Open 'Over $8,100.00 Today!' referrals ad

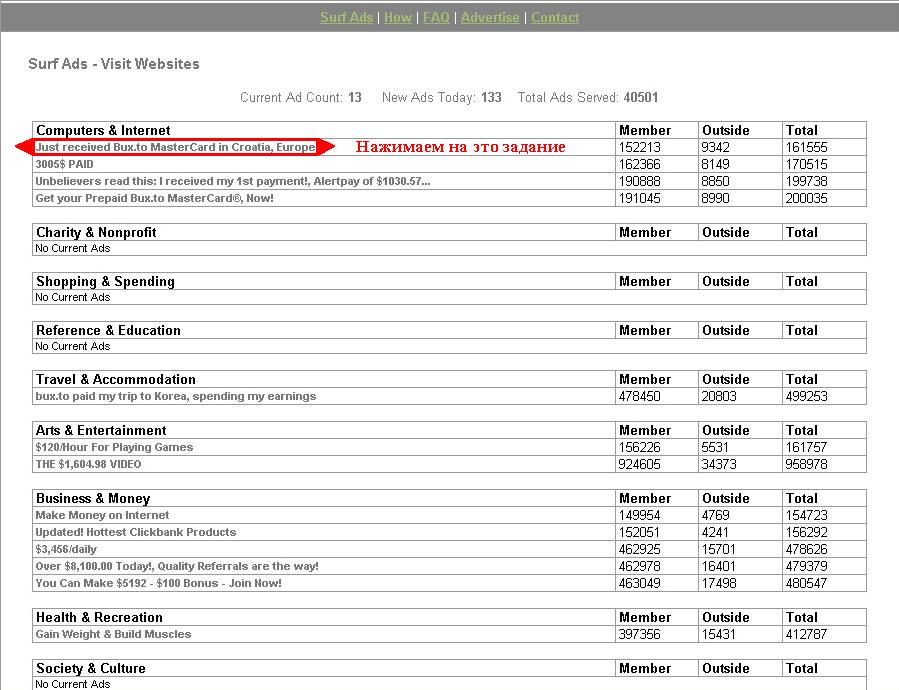pyautogui.click(x=177, y=566)
